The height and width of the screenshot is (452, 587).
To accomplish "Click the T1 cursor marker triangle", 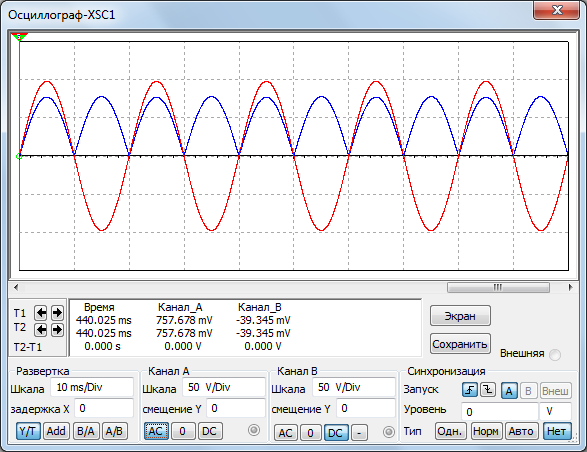I will (19, 37).
